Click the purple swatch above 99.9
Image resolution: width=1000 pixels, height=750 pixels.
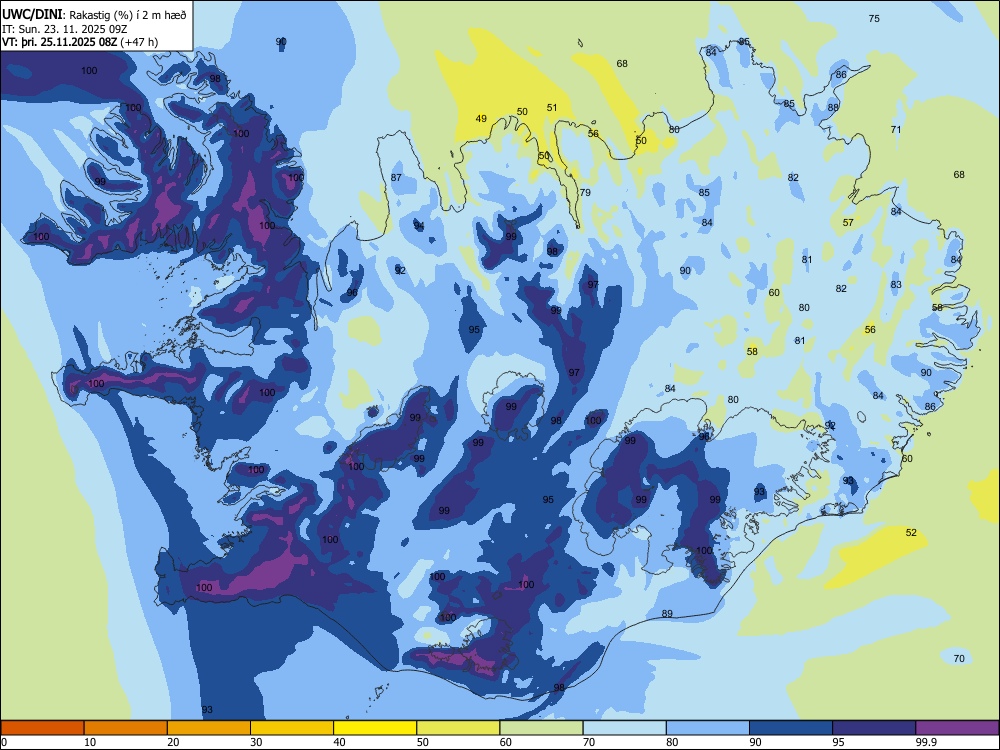point(957,728)
